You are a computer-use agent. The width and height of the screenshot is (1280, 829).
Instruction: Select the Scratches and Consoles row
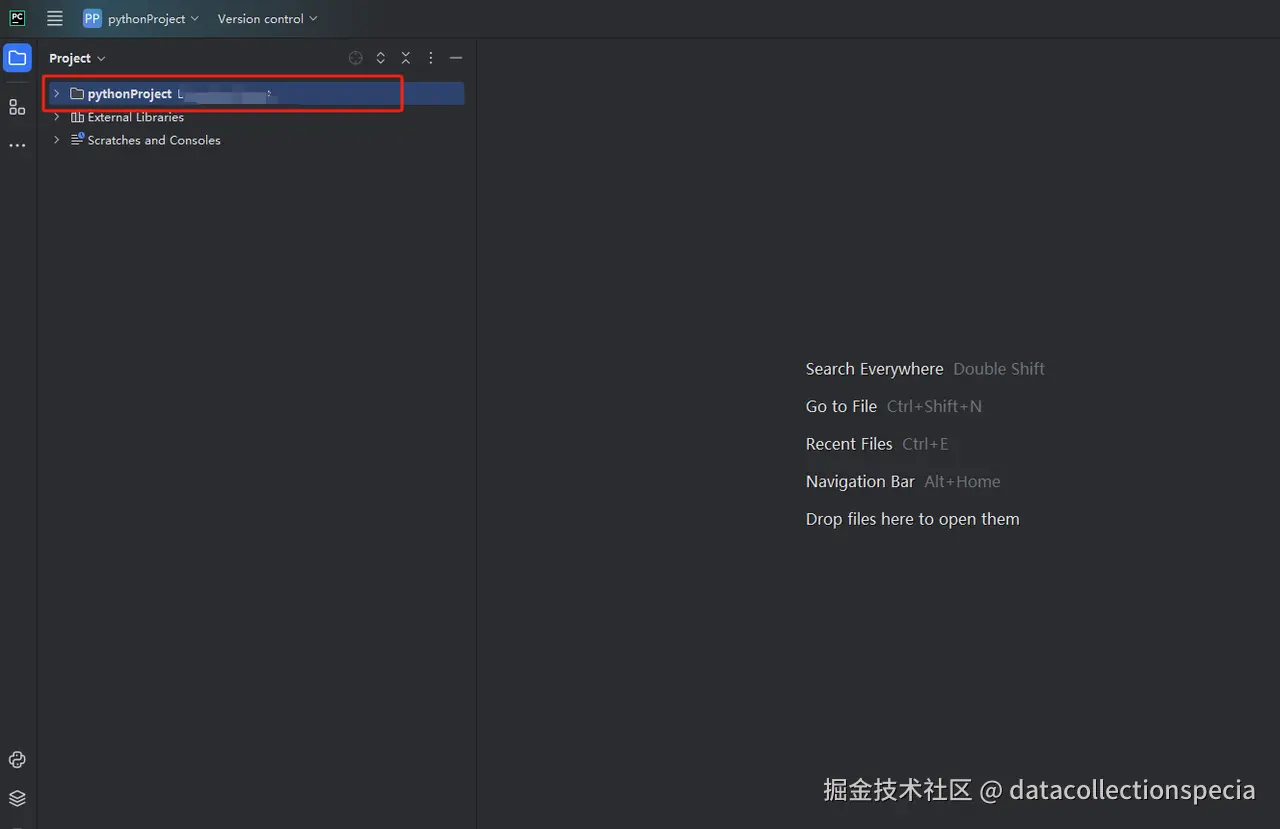coord(255,140)
